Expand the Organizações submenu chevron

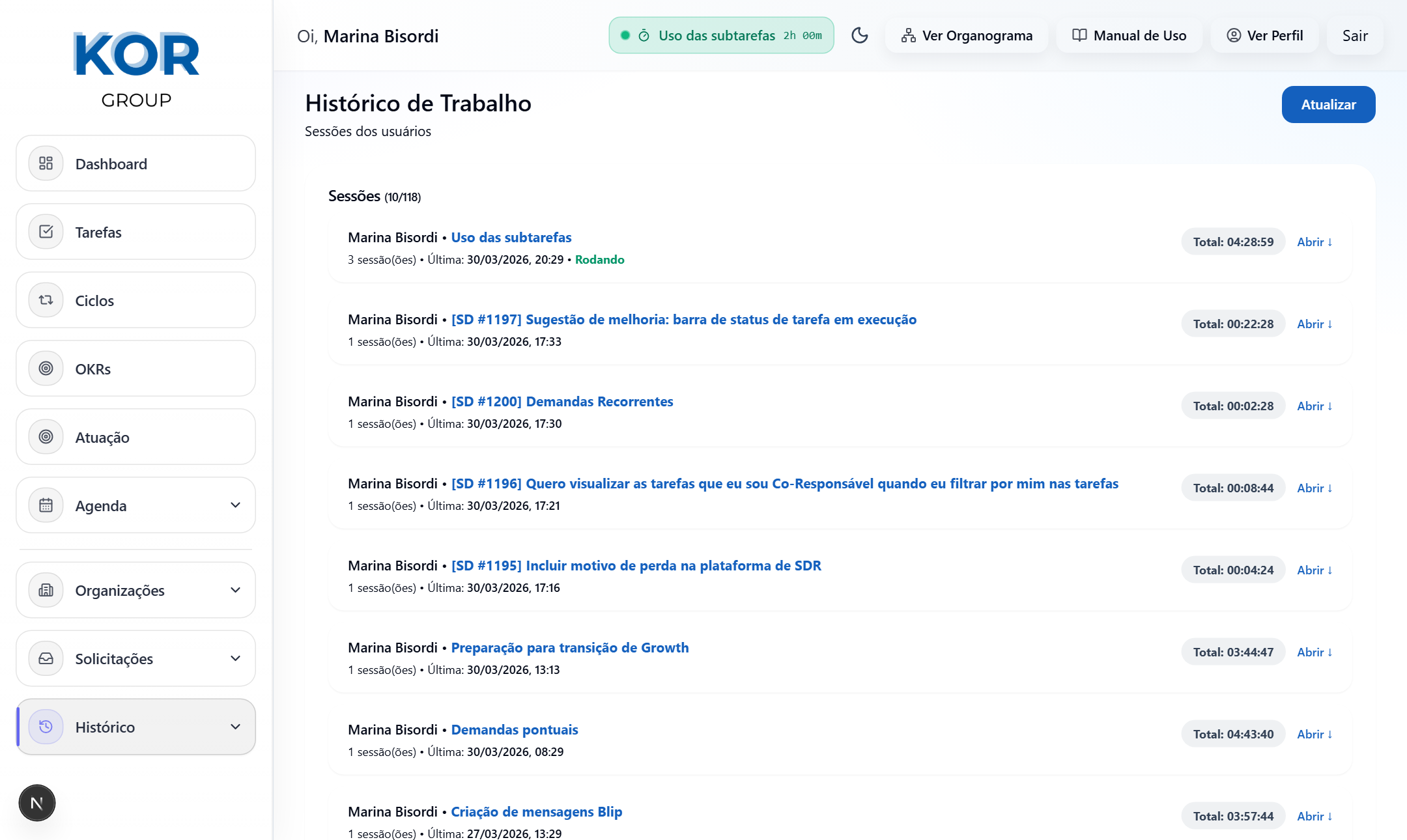click(x=235, y=590)
